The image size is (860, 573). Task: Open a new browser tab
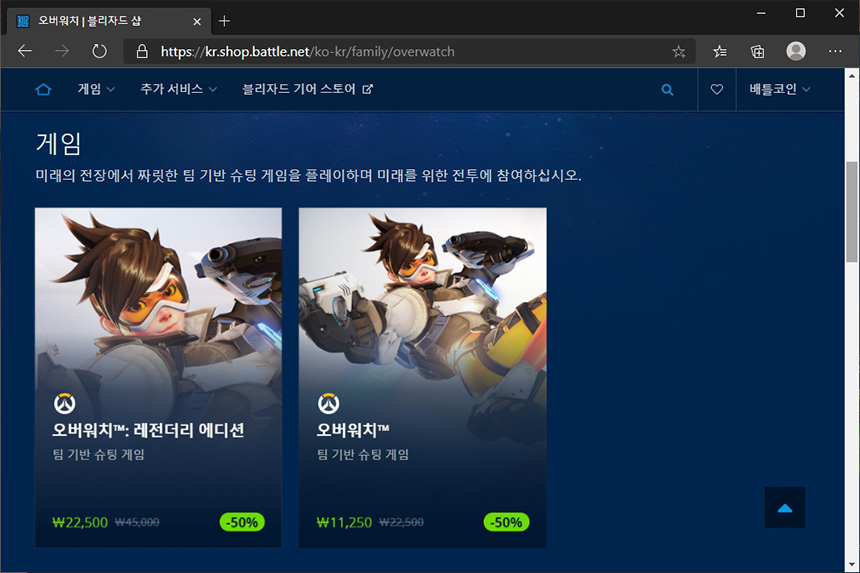coord(224,21)
